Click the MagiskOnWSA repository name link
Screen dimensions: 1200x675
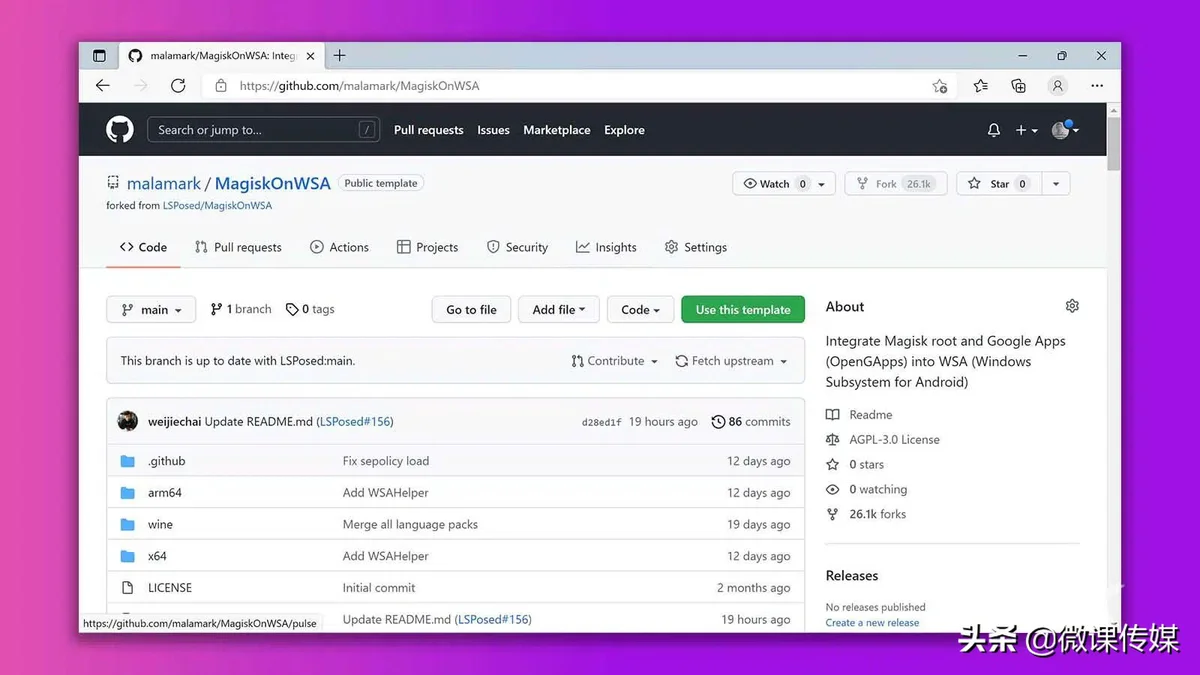point(273,184)
